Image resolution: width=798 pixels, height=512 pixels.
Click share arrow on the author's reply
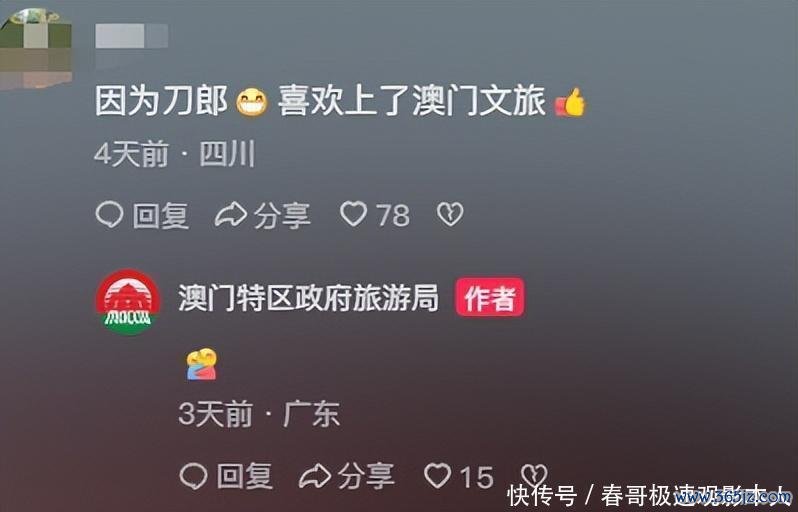(315, 476)
